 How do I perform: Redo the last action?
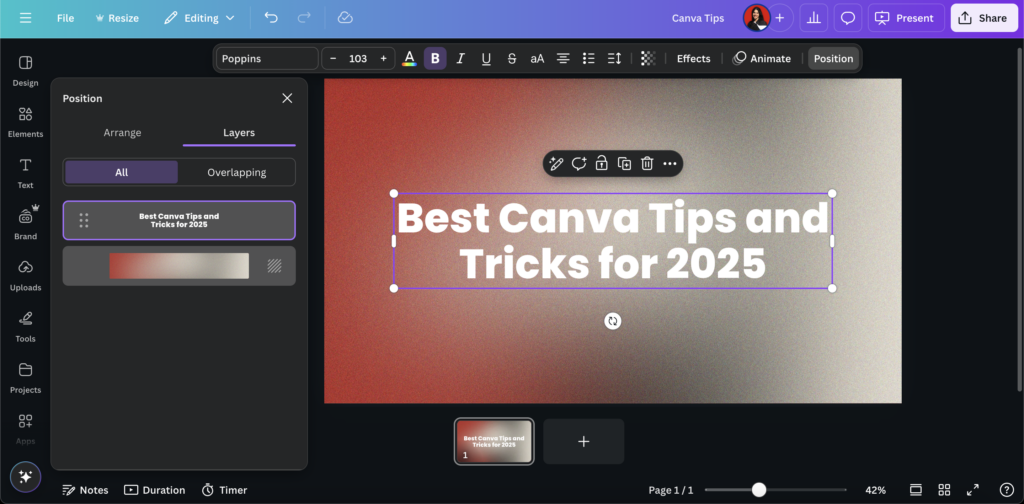304,18
